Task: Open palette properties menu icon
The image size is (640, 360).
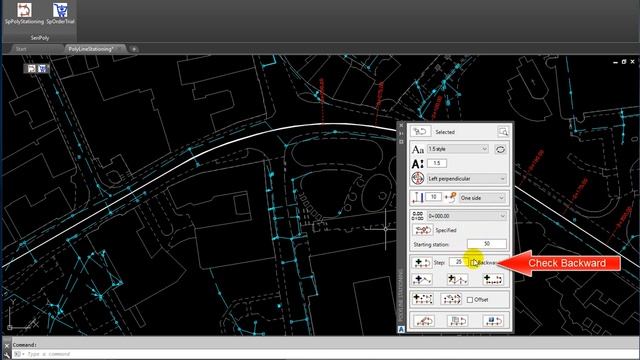Action: 401,142
